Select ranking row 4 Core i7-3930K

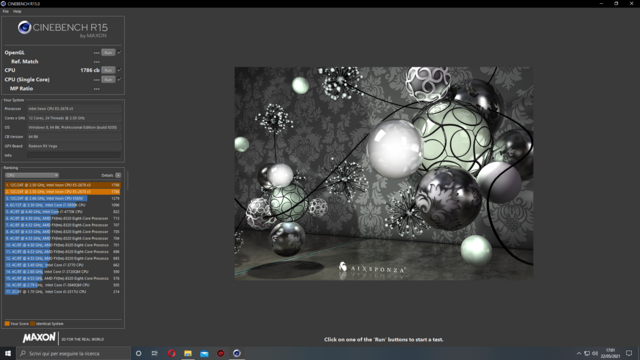(62, 205)
